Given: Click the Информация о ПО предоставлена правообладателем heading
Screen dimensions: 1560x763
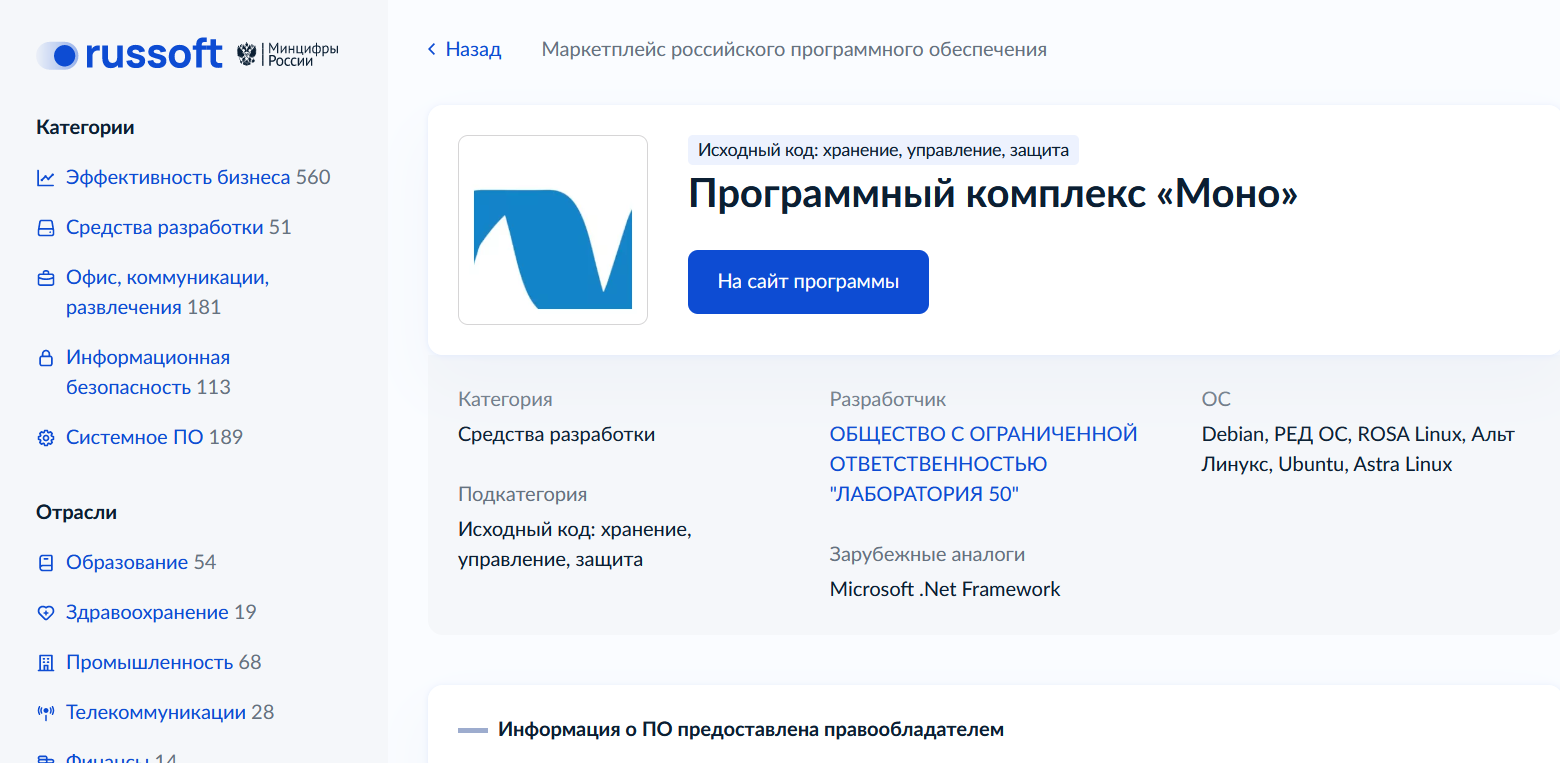Looking at the screenshot, I should [x=751, y=729].
